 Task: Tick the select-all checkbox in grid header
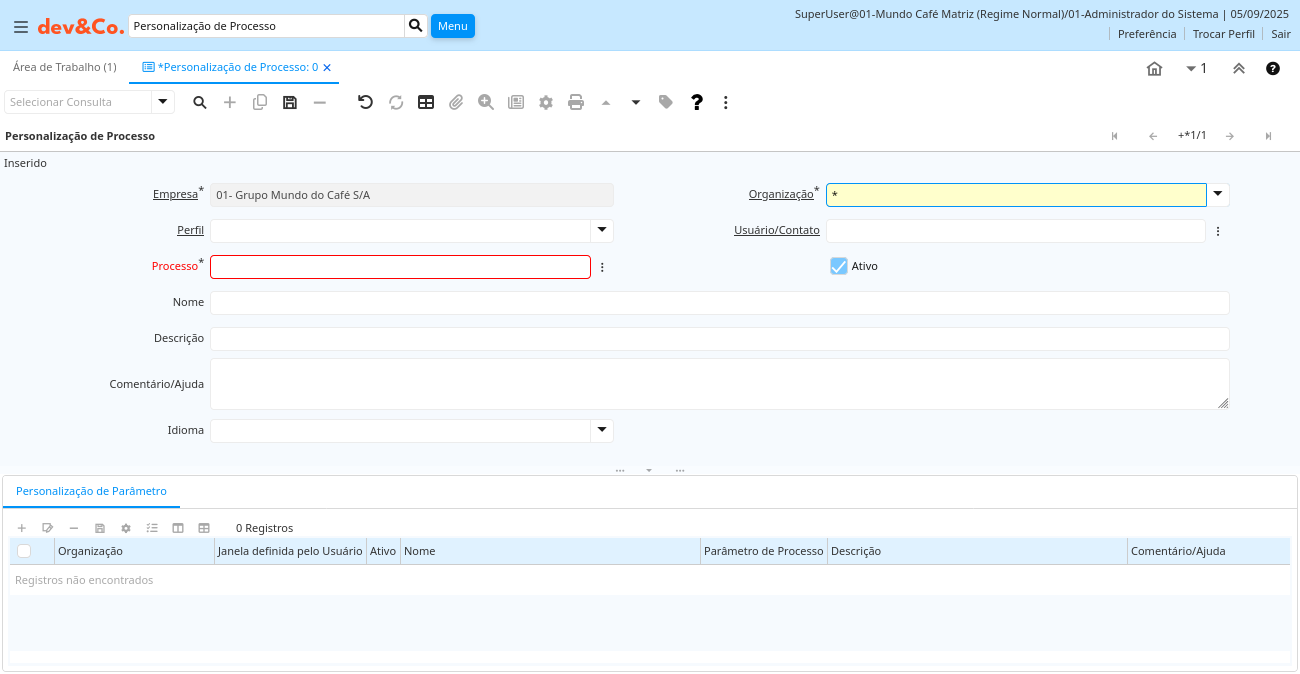pyautogui.click(x=24, y=551)
